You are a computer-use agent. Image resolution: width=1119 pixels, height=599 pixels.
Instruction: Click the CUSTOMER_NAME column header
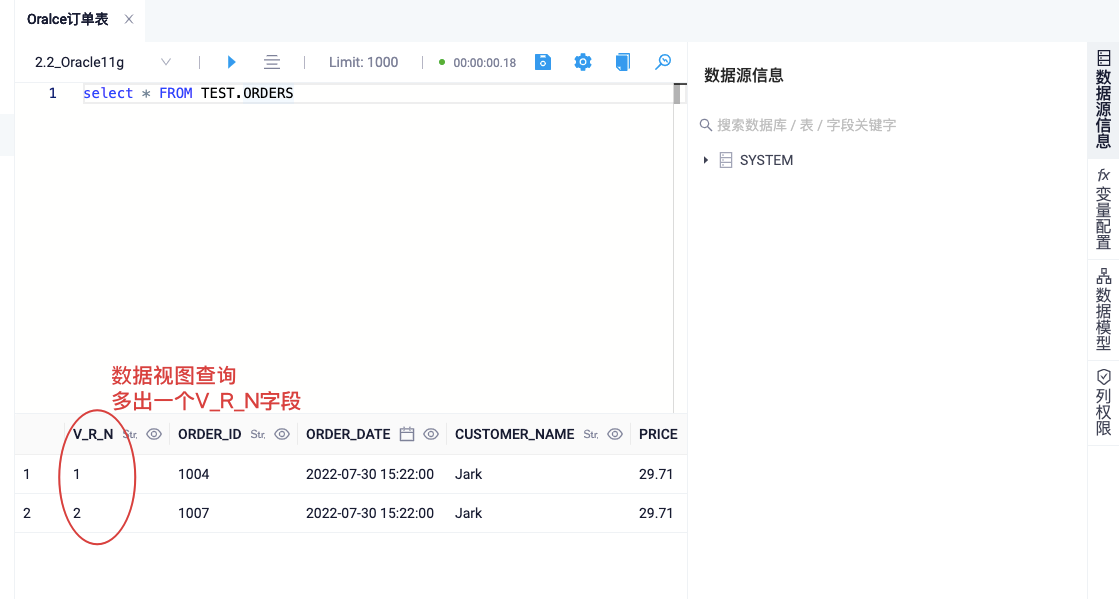[515, 434]
